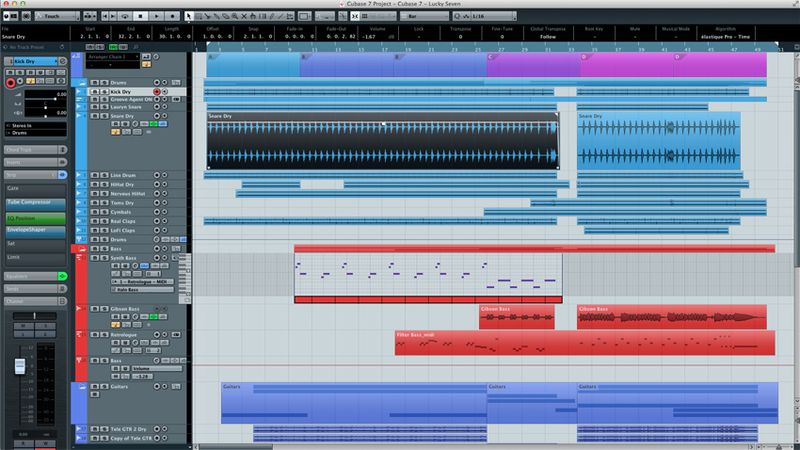Toggle large record enable in Inspector
Image resolution: width=800 pixels, height=450 pixels.
pos(10,83)
